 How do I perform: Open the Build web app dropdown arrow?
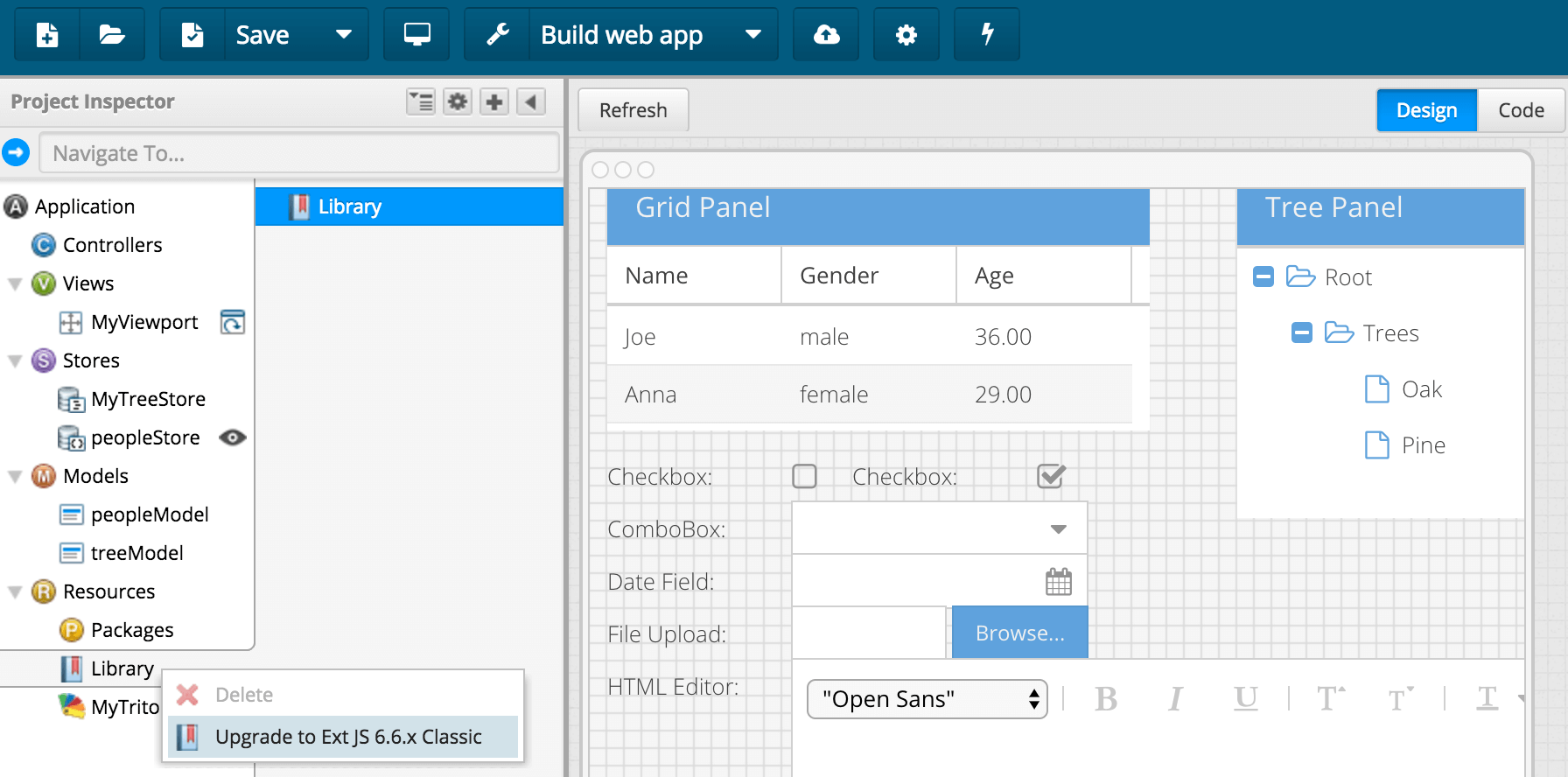click(x=753, y=35)
